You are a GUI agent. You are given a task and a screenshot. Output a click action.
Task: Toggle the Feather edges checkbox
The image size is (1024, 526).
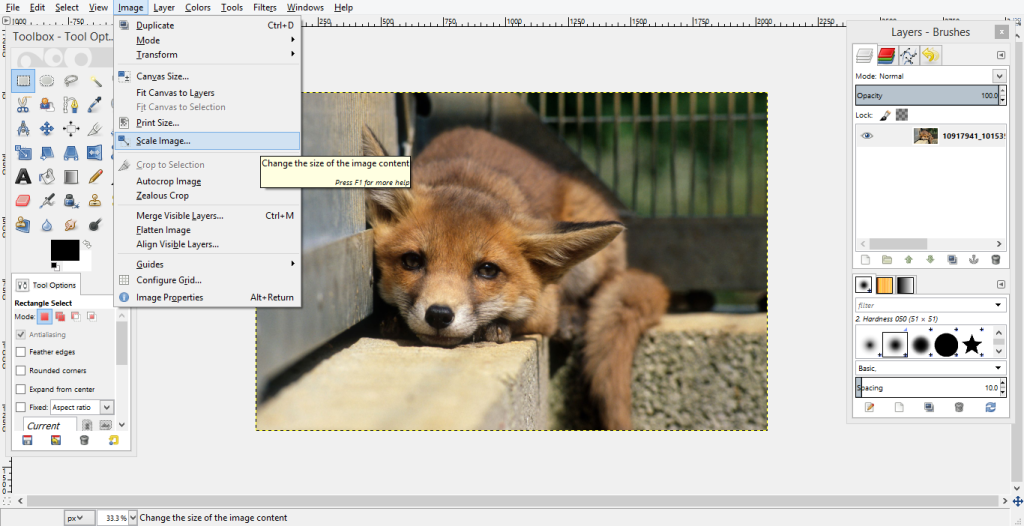21,352
